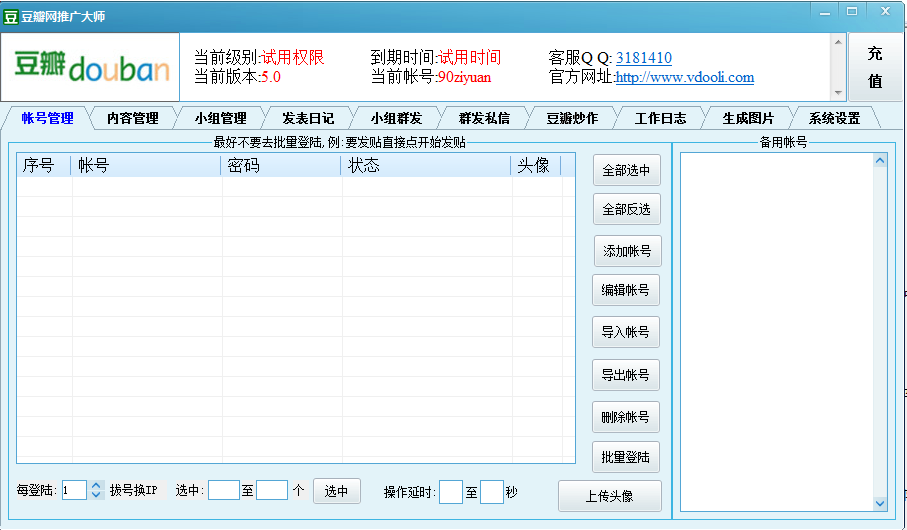Click the 头像 column header
Image resolution: width=907 pixels, height=530 pixels.
tap(536, 165)
